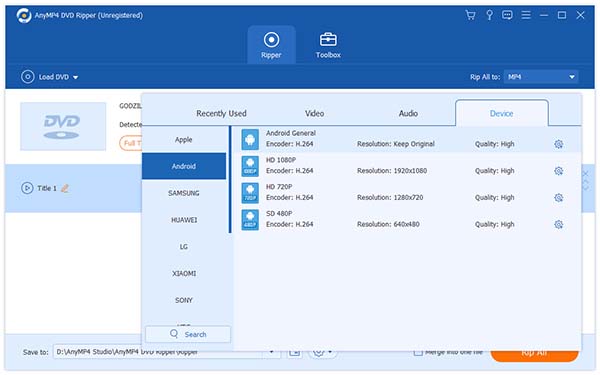Screen dimensions: 600x375
Task: Click the DVD disc thumbnail
Action: 63,126
